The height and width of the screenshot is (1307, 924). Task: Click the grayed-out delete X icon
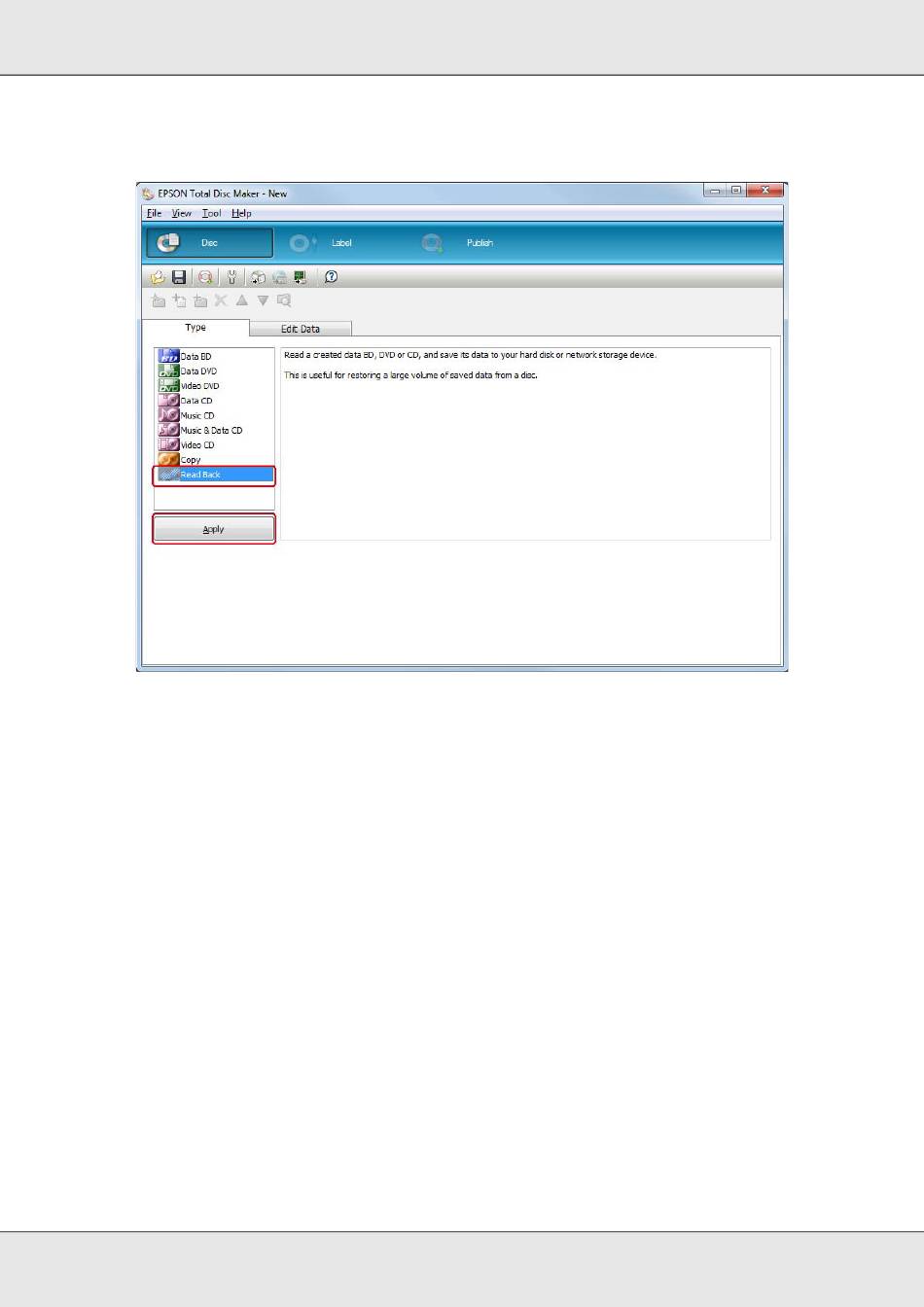[221, 301]
